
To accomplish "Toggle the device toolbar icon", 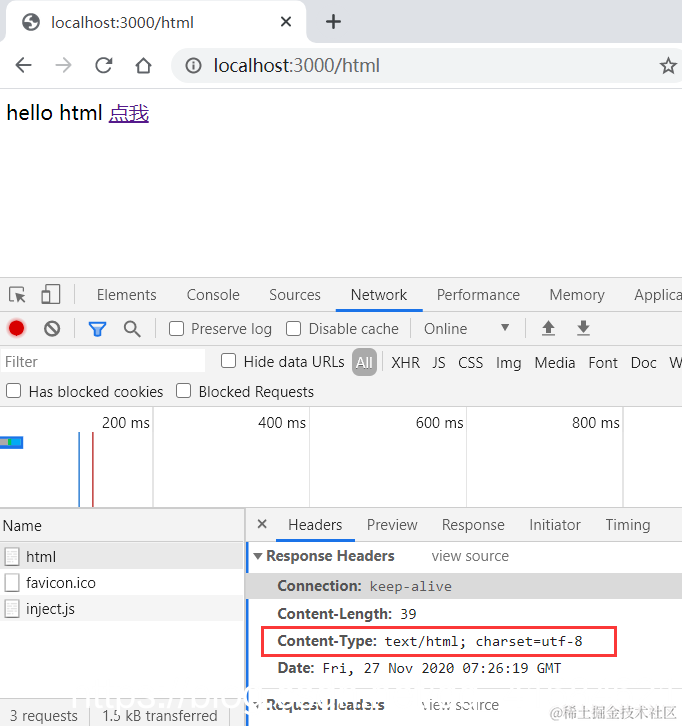I will tap(51, 294).
